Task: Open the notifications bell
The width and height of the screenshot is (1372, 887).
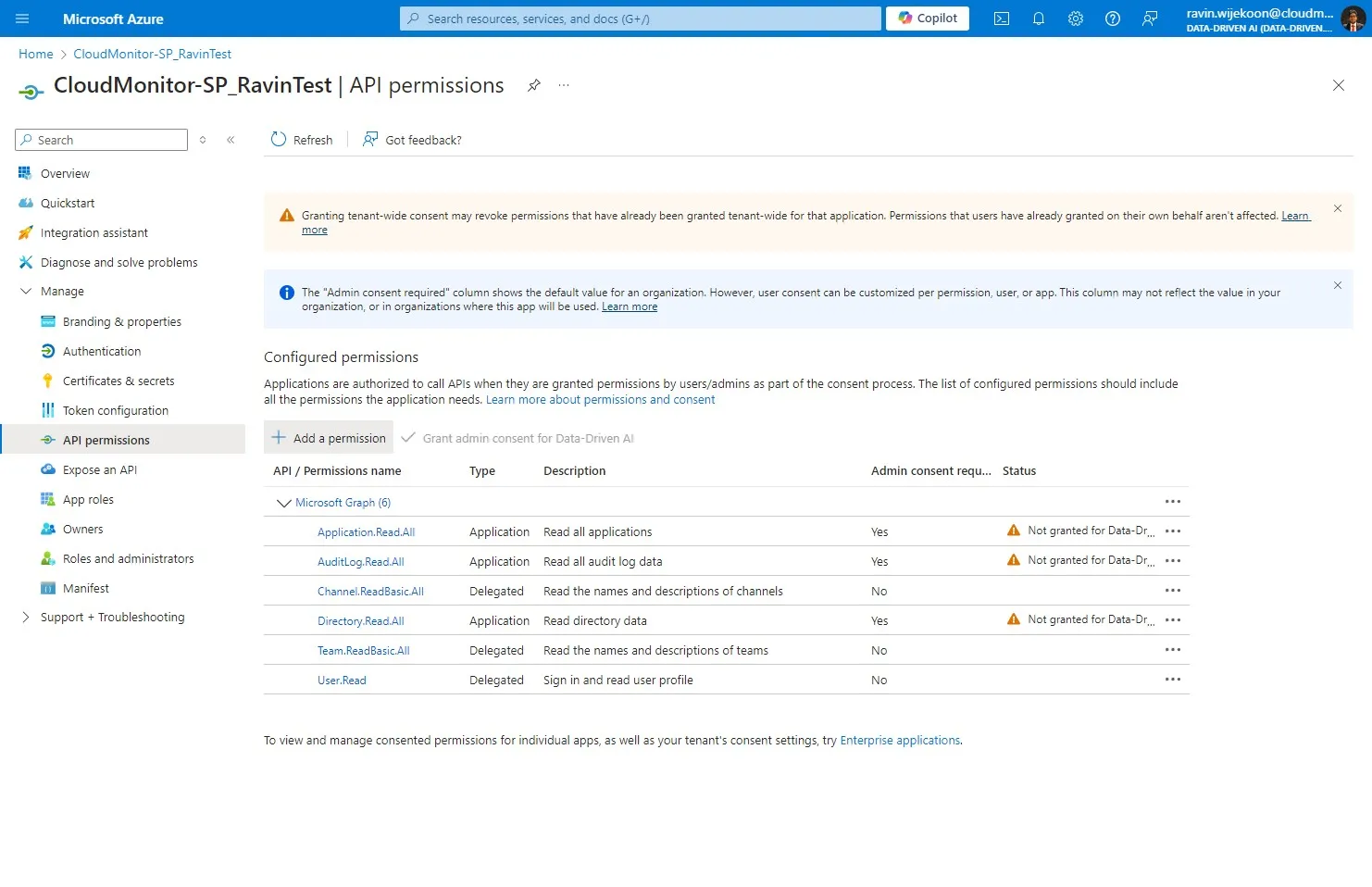Action: pyautogui.click(x=1039, y=19)
